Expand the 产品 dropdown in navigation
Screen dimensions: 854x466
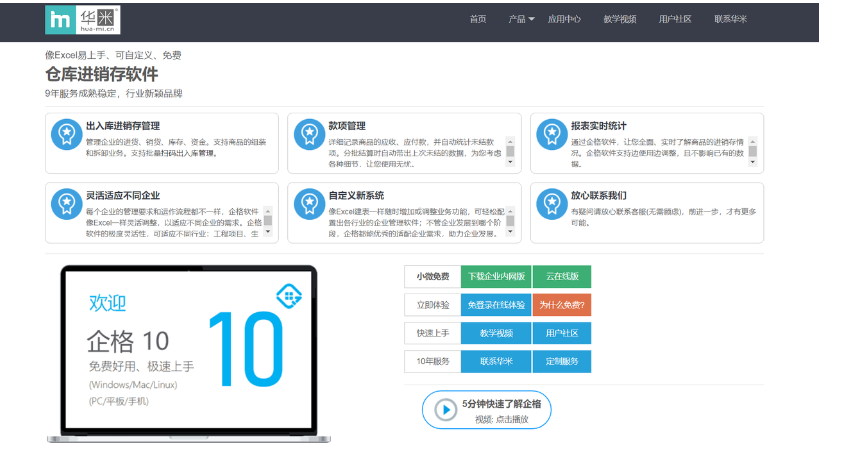tap(521, 19)
